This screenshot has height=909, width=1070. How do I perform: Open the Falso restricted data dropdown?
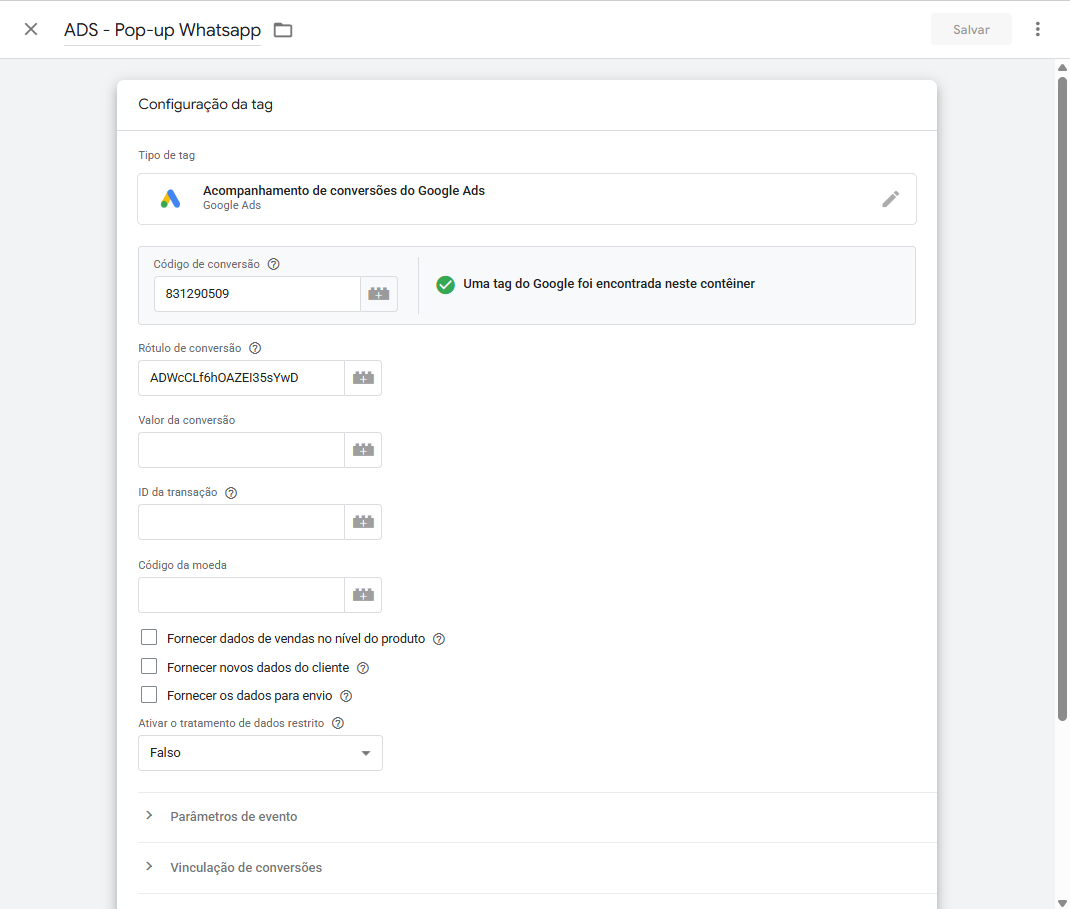click(x=260, y=753)
